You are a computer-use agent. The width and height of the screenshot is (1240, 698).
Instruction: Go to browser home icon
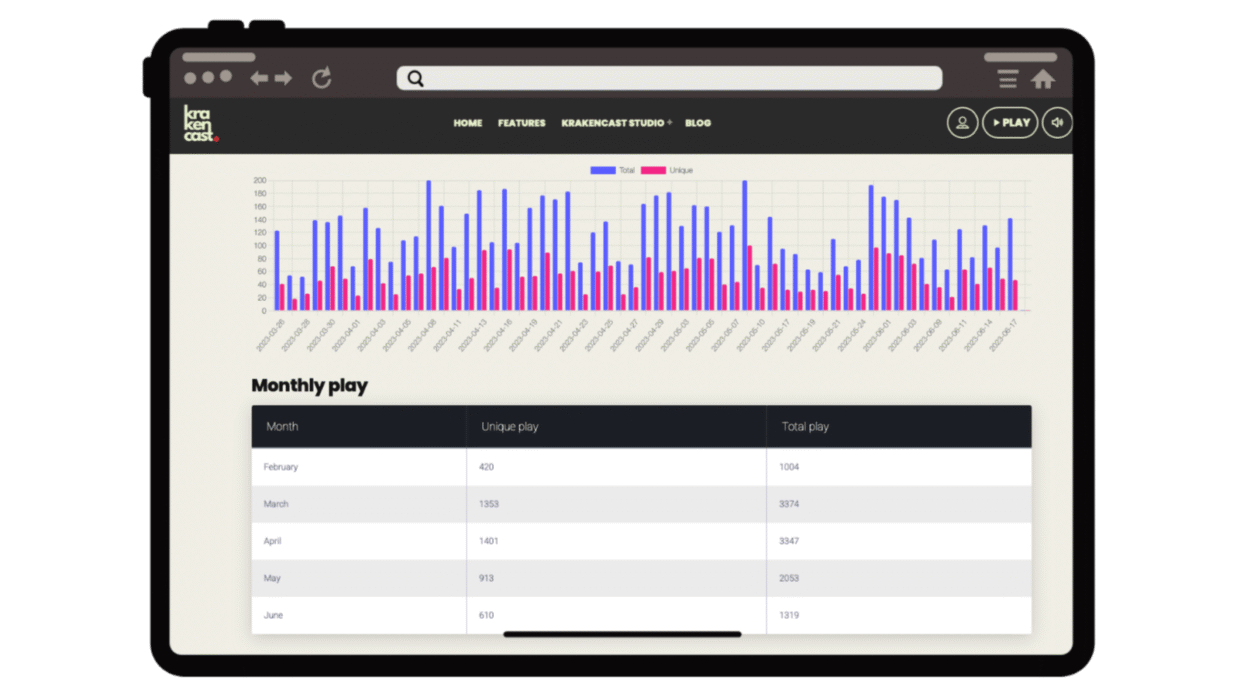click(x=1043, y=79)
